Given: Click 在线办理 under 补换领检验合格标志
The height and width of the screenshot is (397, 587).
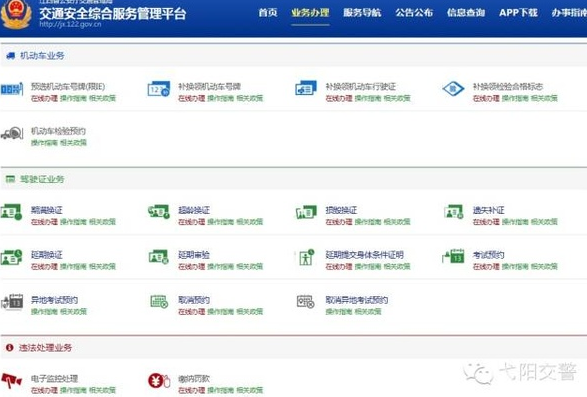Looking at the screenshot, I should (x=486, y=98).
